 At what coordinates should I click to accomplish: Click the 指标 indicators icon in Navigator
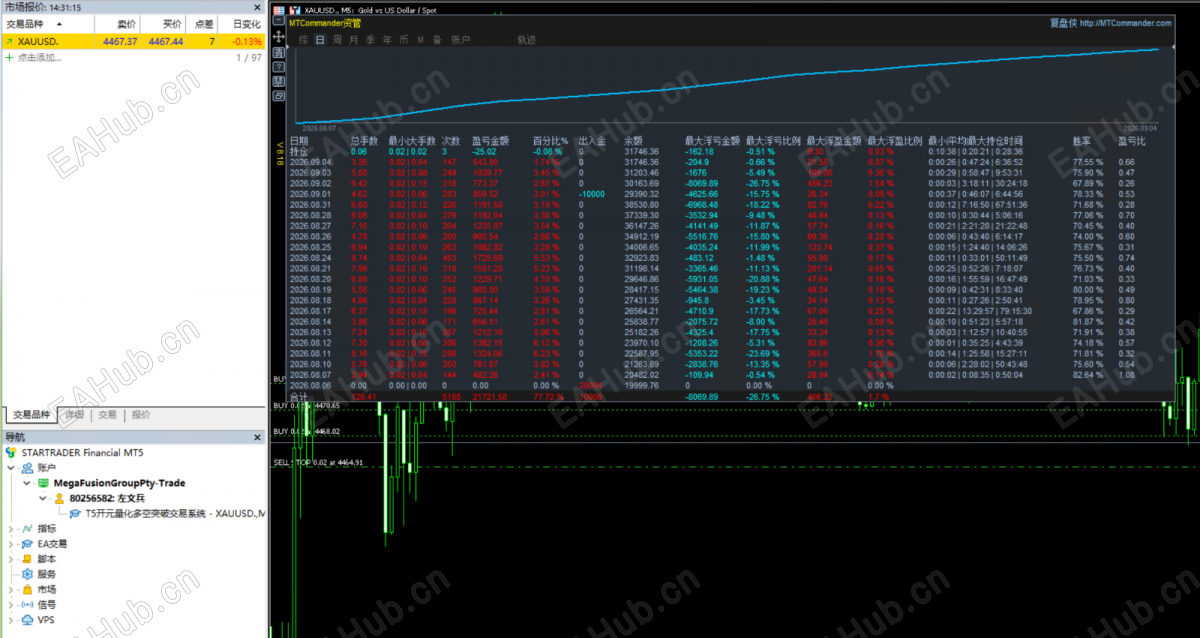click(x=27, y=529)
